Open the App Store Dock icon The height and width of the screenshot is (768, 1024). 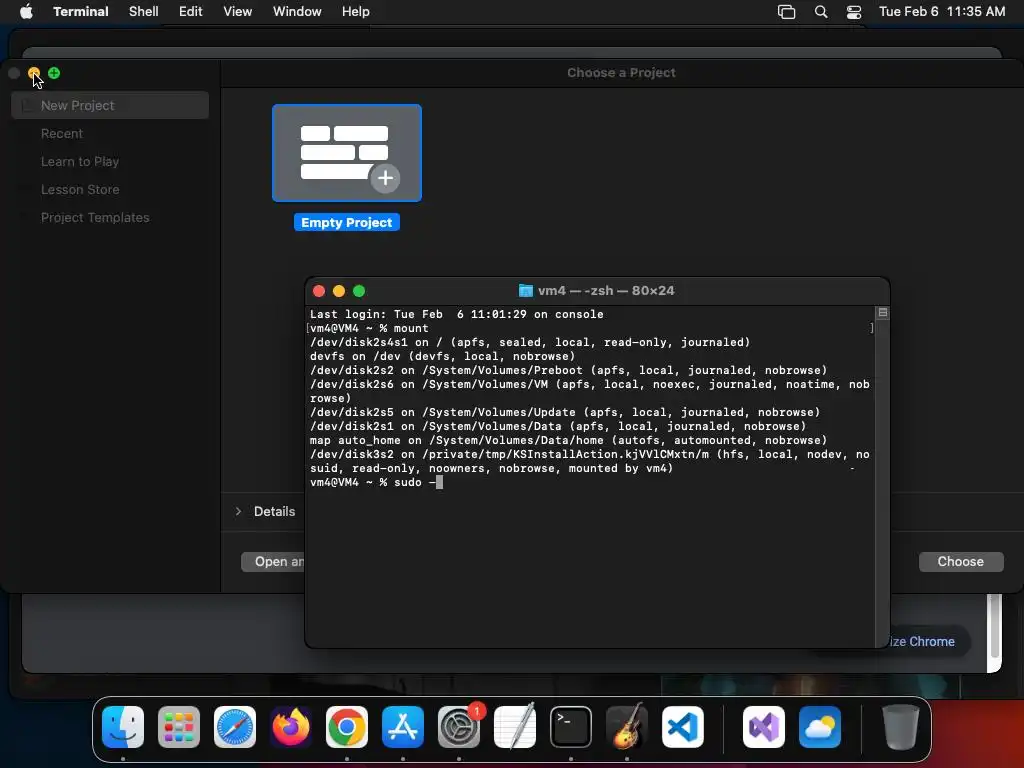click(403, 727)
